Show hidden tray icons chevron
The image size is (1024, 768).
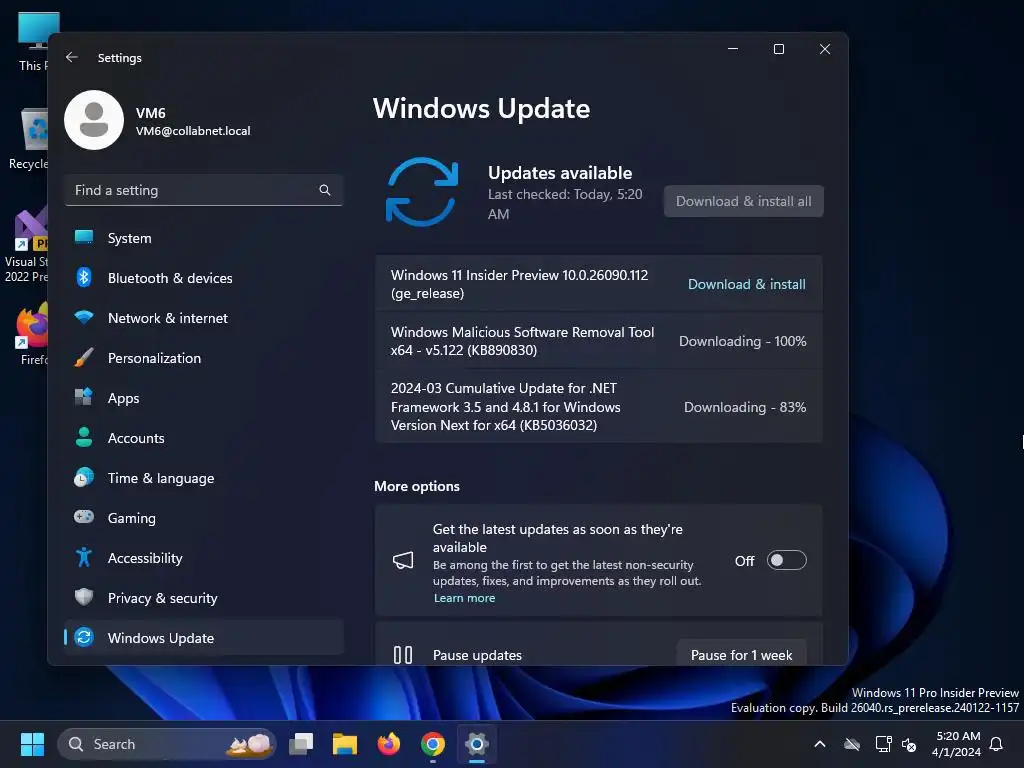pos(820,744)
